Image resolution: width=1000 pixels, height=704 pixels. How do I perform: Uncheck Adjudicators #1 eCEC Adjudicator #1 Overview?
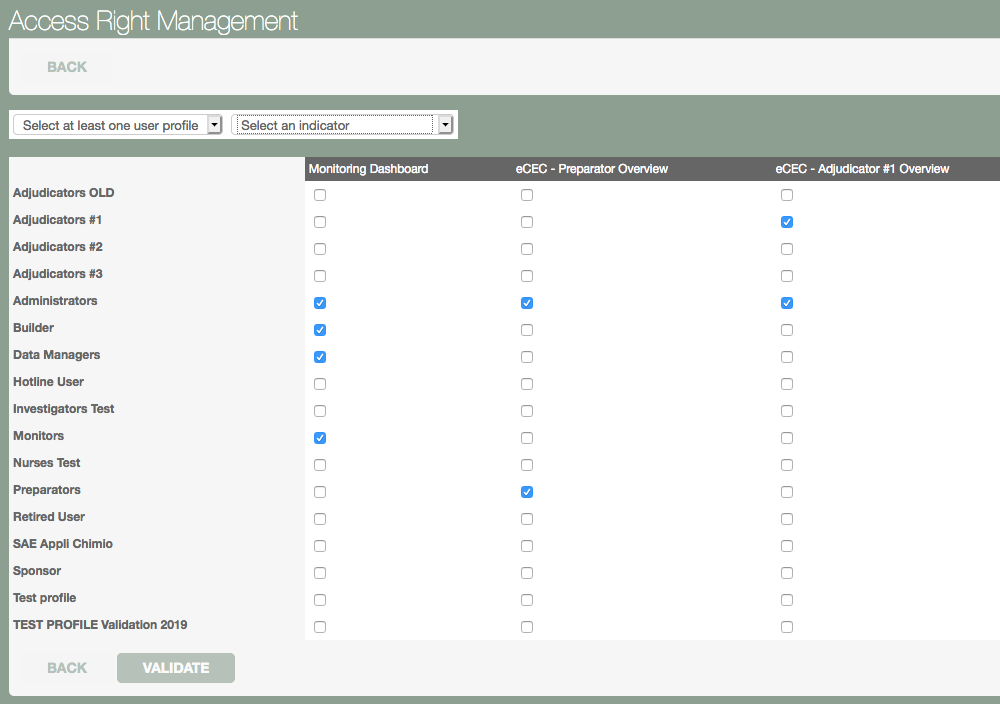click(787, 222)
